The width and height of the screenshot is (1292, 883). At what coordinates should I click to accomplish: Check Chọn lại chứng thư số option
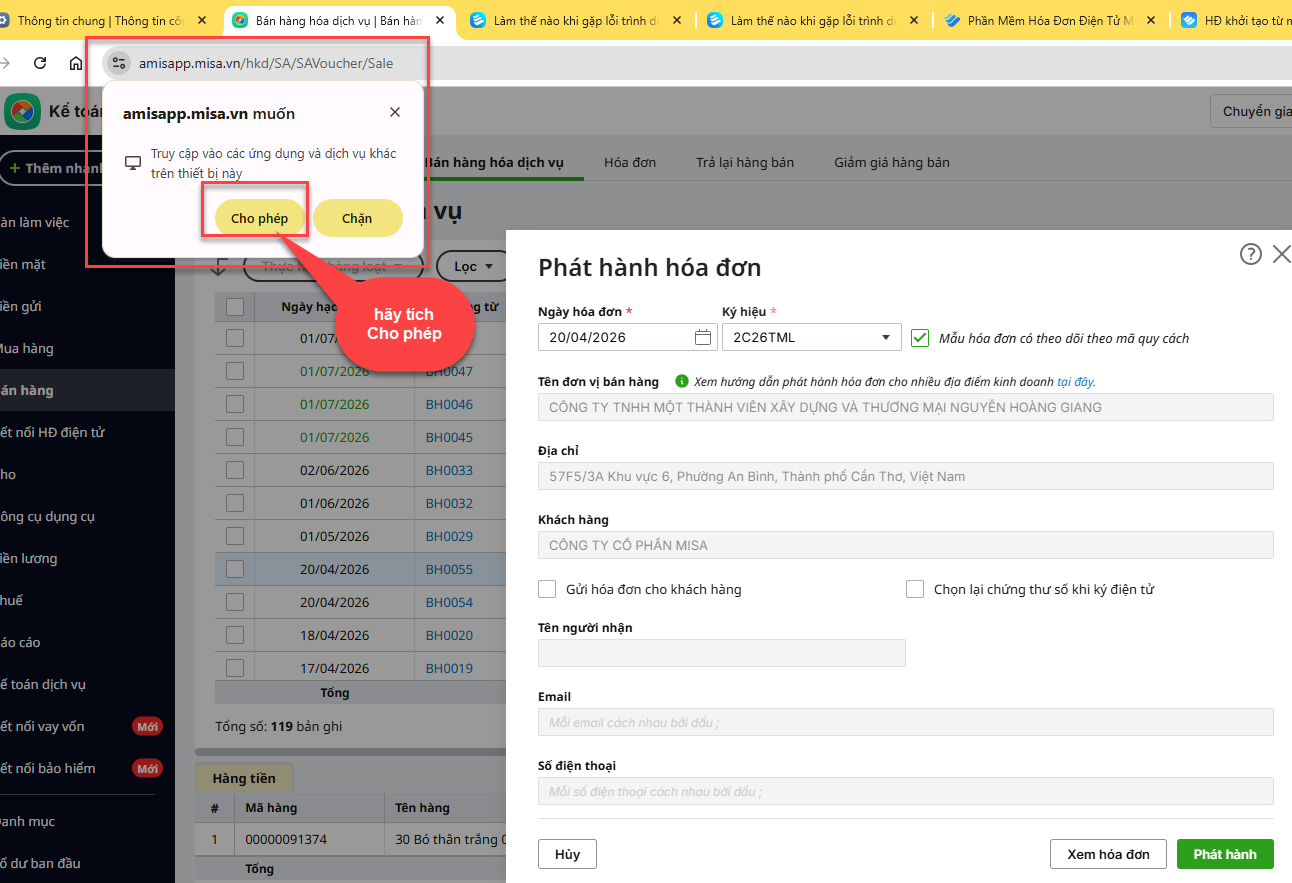[915, 589]
